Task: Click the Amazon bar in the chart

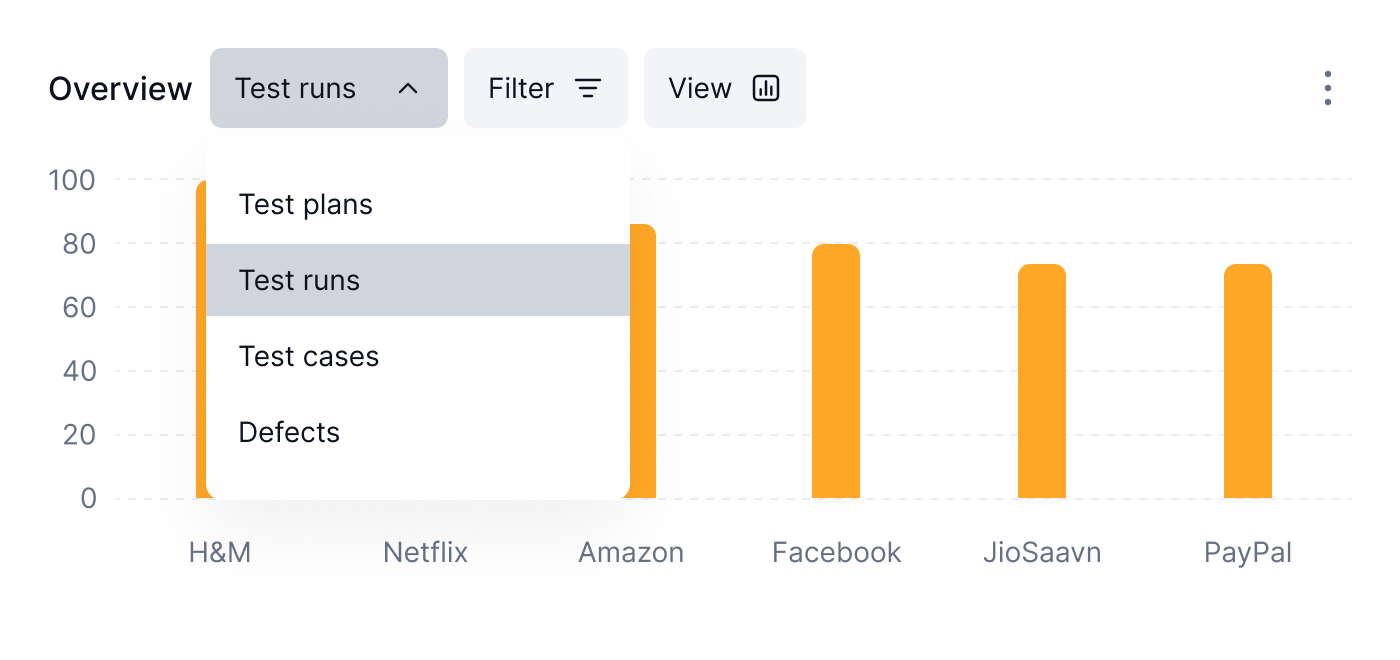Action: click(643, 361)
